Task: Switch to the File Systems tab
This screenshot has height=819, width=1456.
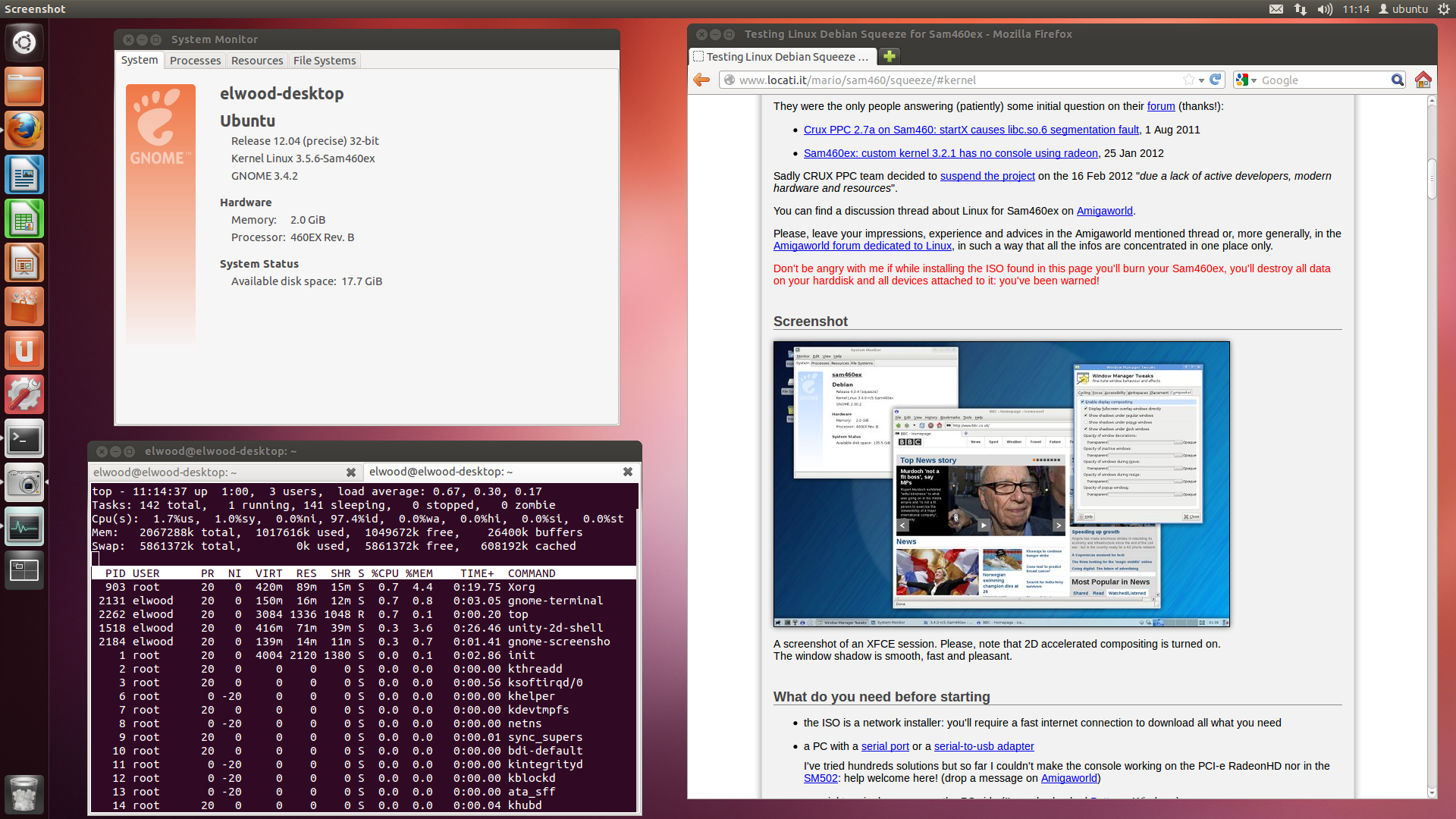Action: point(325,61)
